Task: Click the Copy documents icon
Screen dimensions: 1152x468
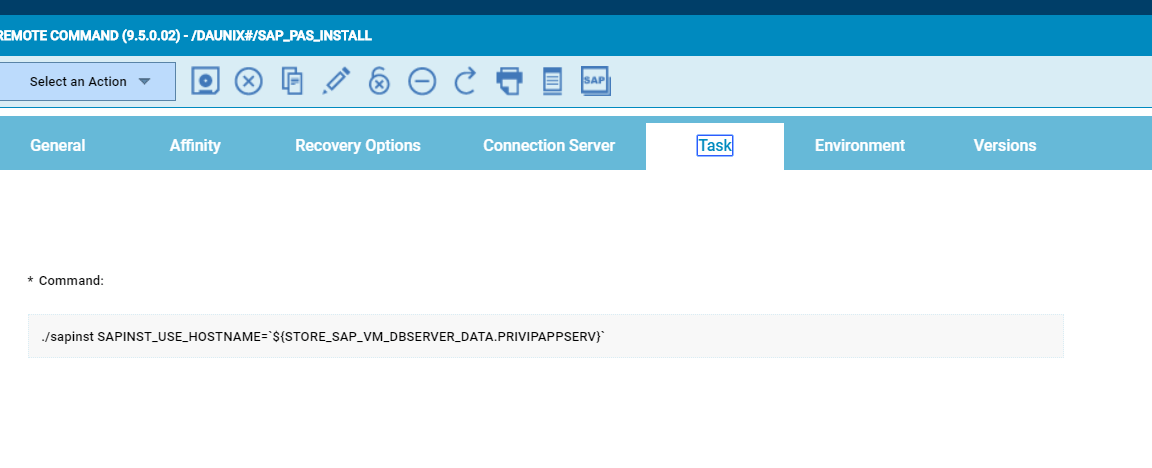Action: coord(292,81)
